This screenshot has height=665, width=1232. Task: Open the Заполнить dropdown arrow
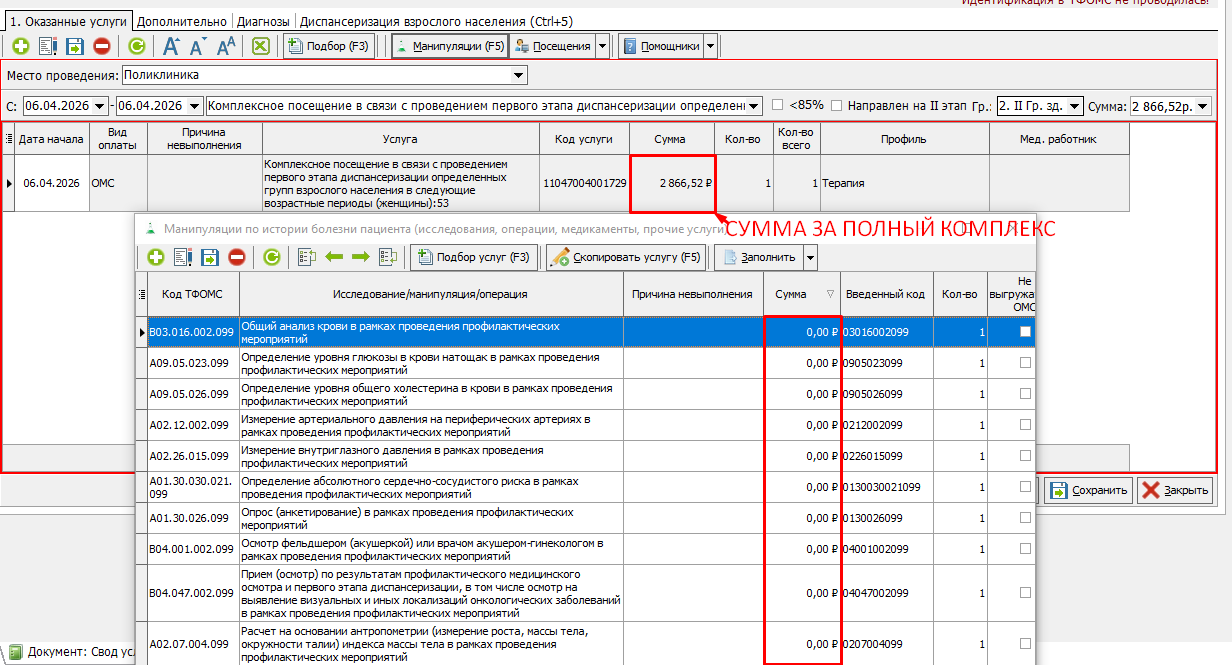coord(810,257)
